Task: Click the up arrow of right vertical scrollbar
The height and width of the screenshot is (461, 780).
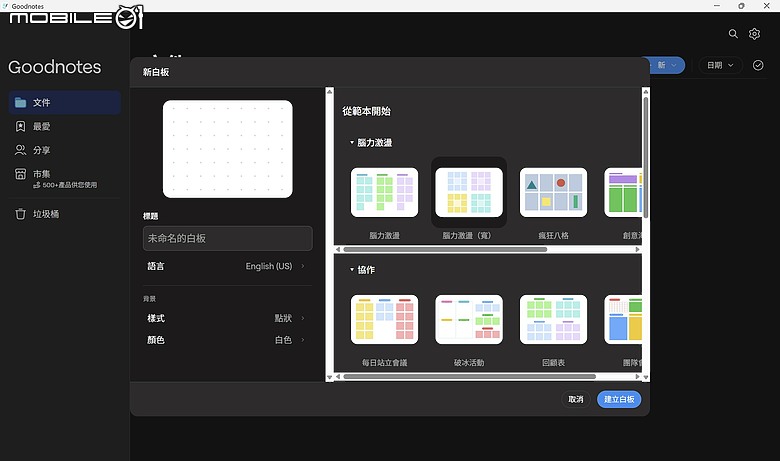Action: point(646,92)
